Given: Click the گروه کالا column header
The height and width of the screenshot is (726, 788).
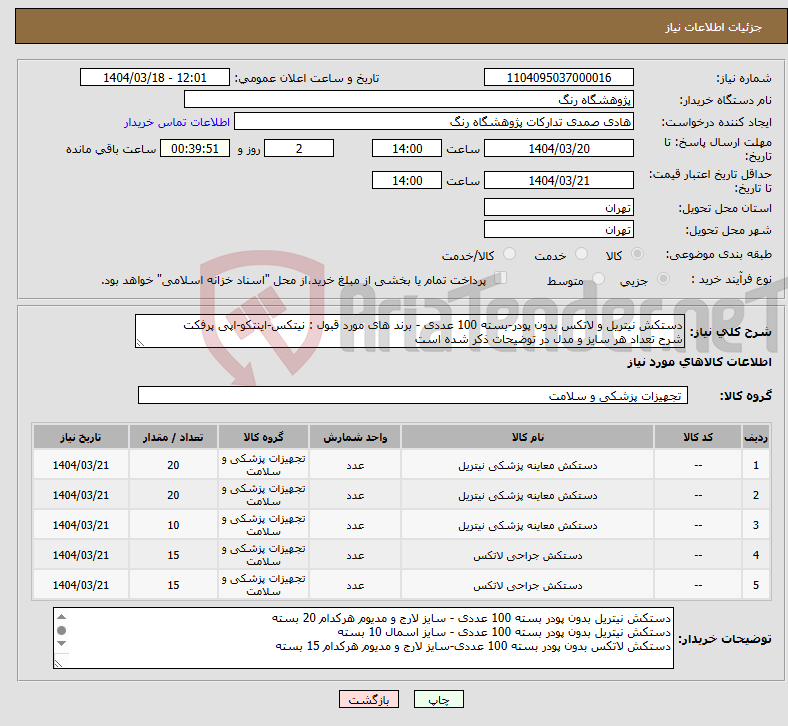Looking at the screenshot, I should 263,437.
